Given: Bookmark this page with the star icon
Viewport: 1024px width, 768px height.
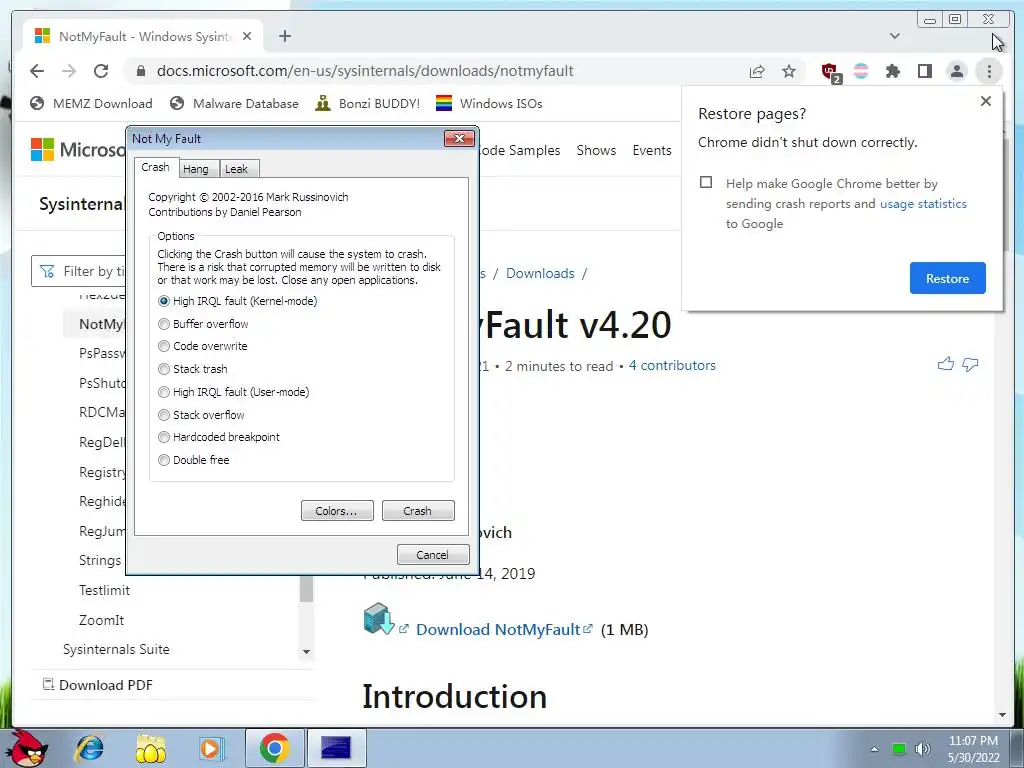Looking at the screenshot, I should coord(789,71).
